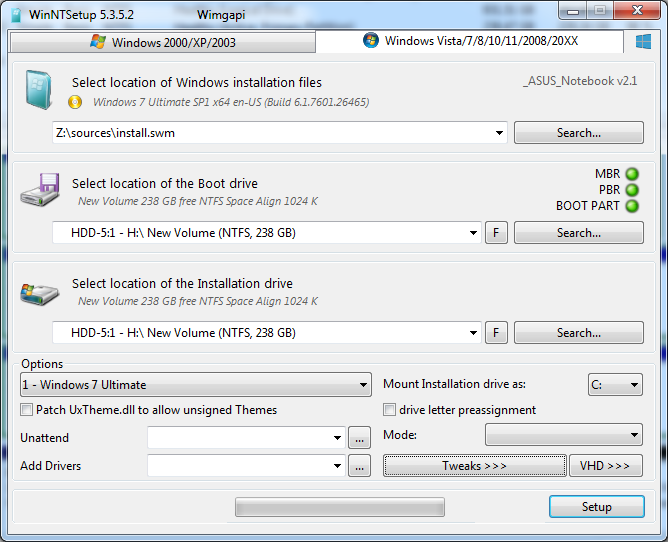Click the setup progress bar

pos(340,507)
